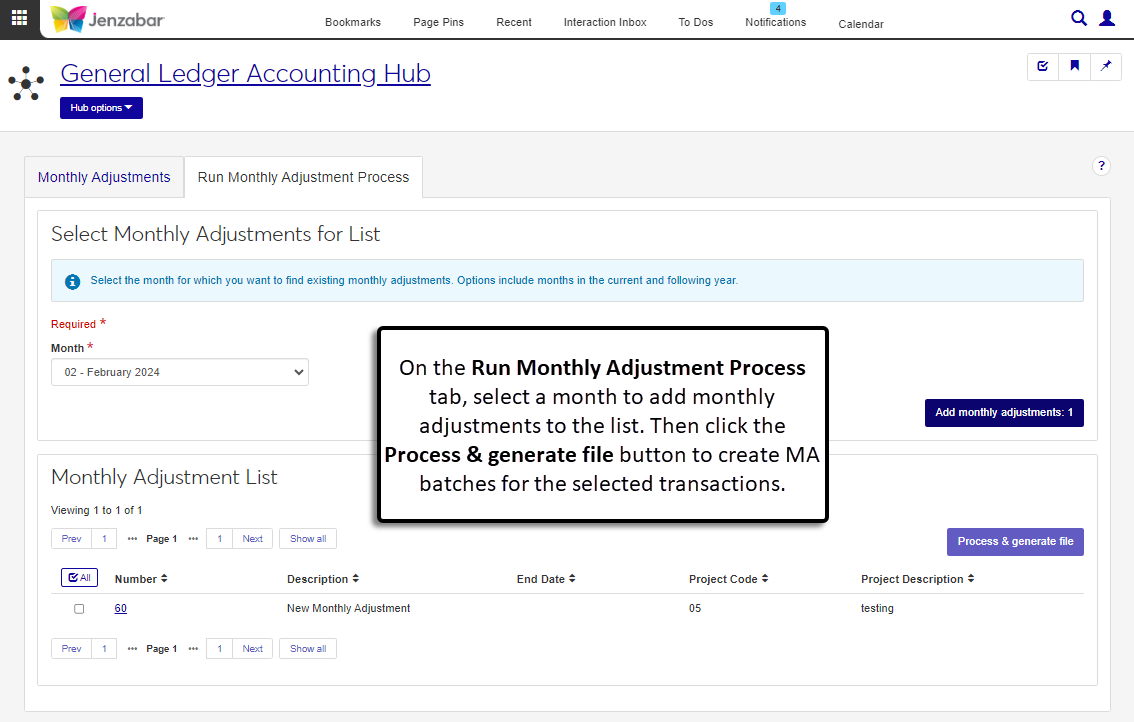The width and height of the screenshot is (1134, 722).
Task: Sort by Description column arrows
Action: 356,579
